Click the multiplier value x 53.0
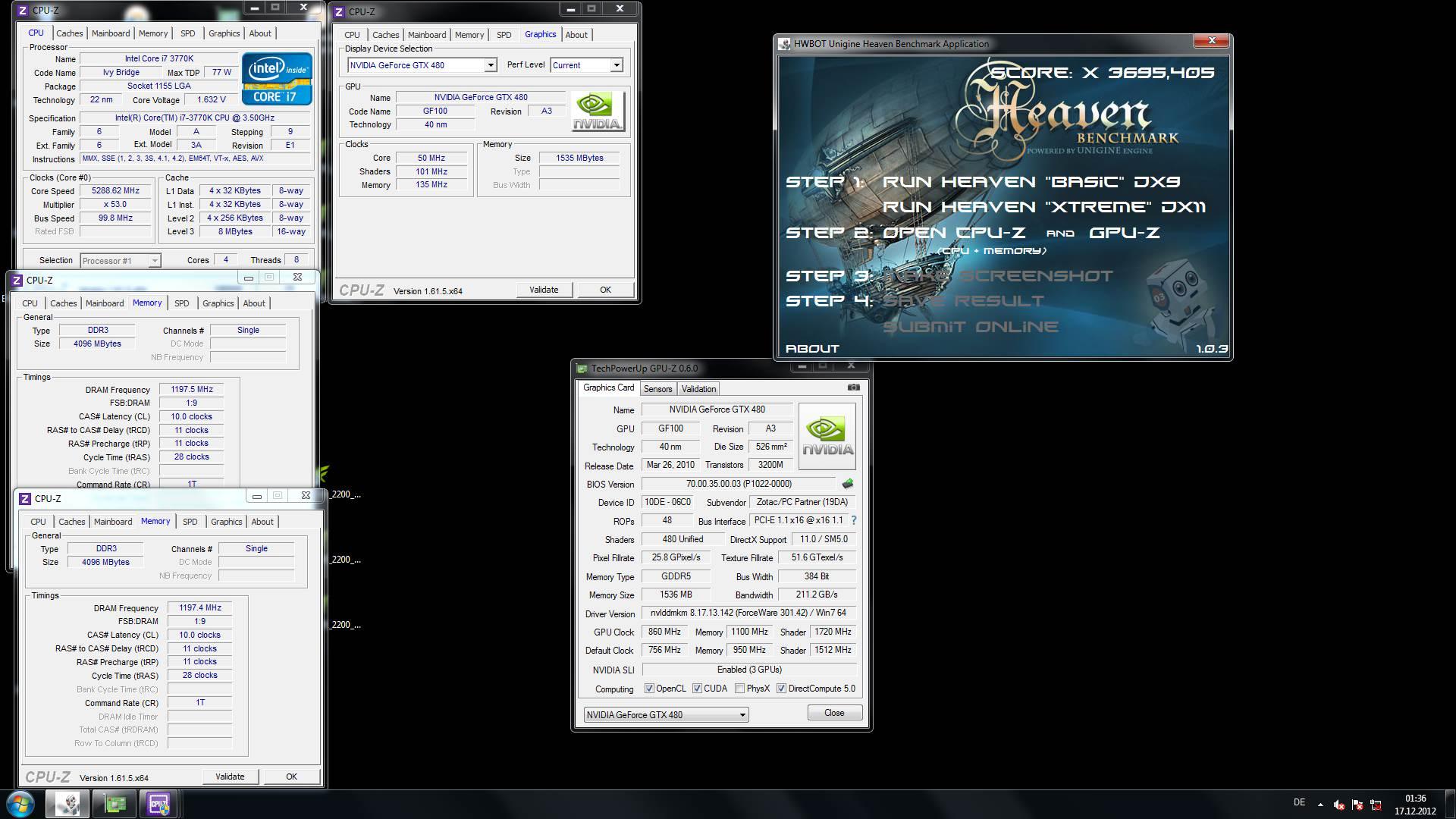This screenshot has height=819, width=1456. point(115,205)
